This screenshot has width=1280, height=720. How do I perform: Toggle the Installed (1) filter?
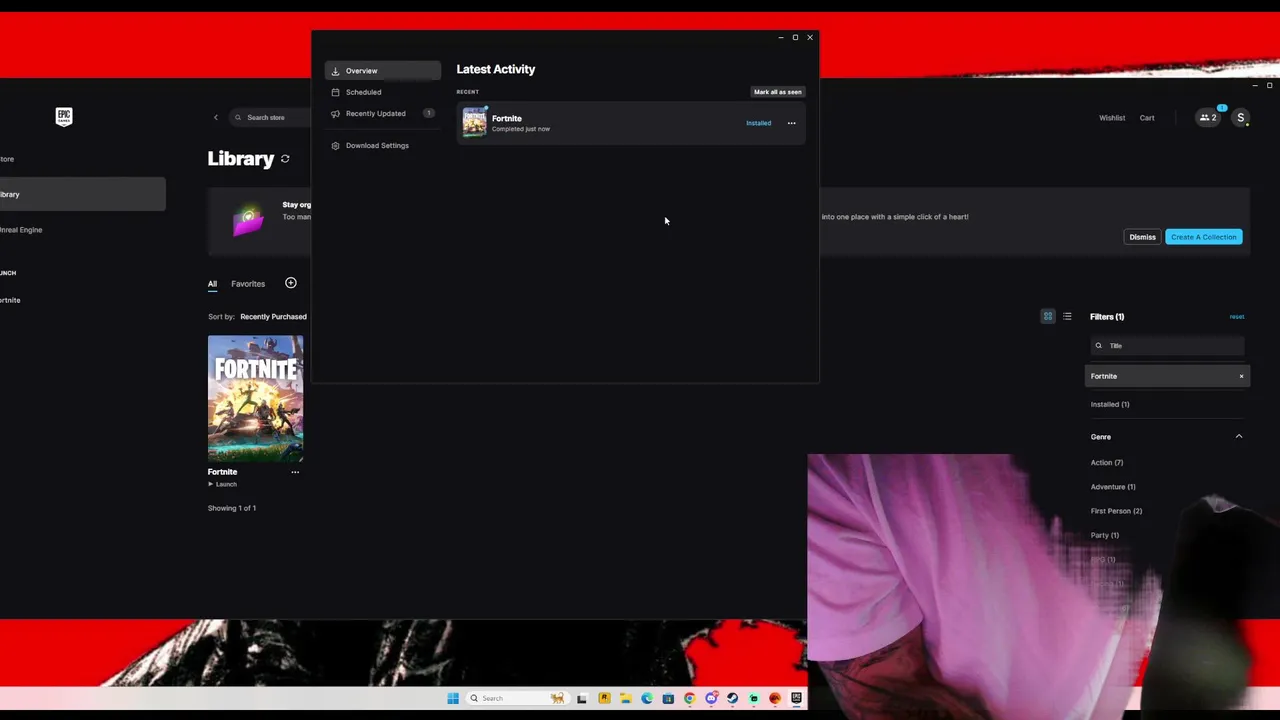click(x=1110, y=404)
